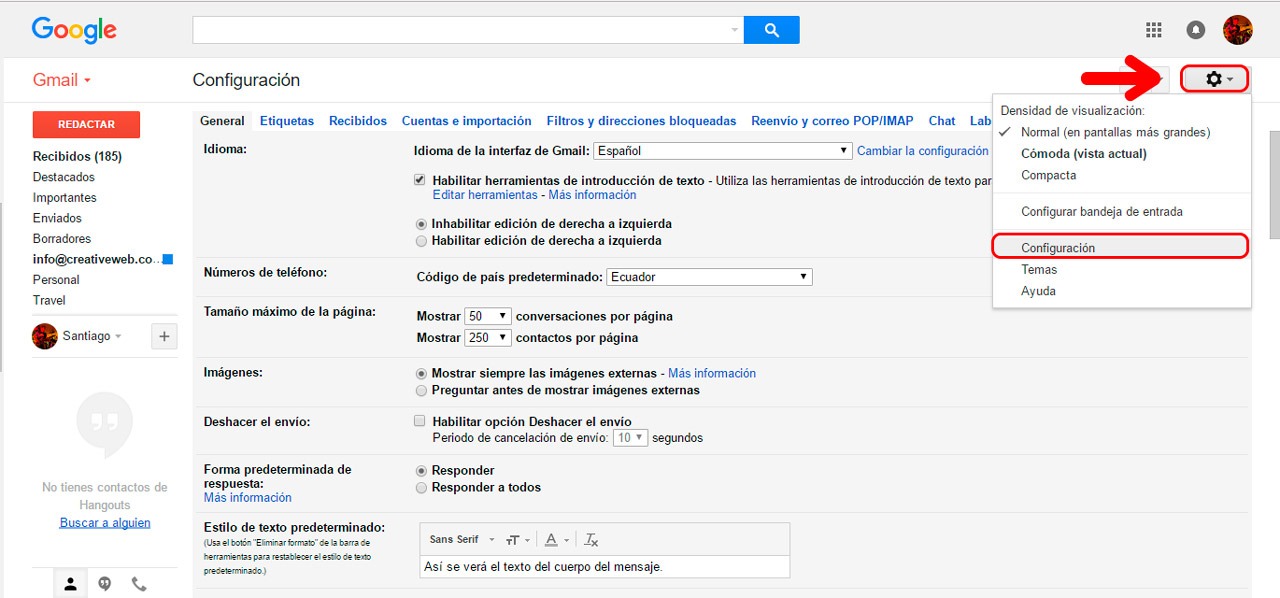
Task: Open the Gmail interface language dropdown
Action: click(x=722, y=151)
